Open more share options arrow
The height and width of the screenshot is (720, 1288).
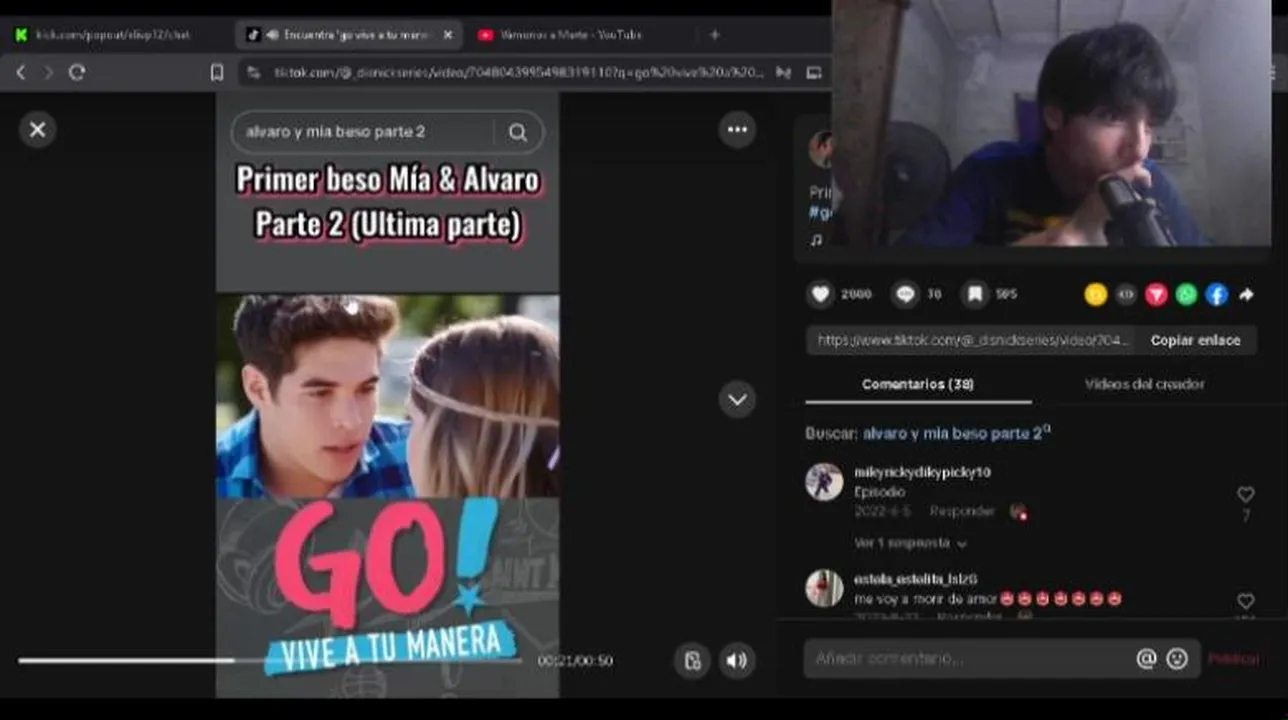(1246, 294)
